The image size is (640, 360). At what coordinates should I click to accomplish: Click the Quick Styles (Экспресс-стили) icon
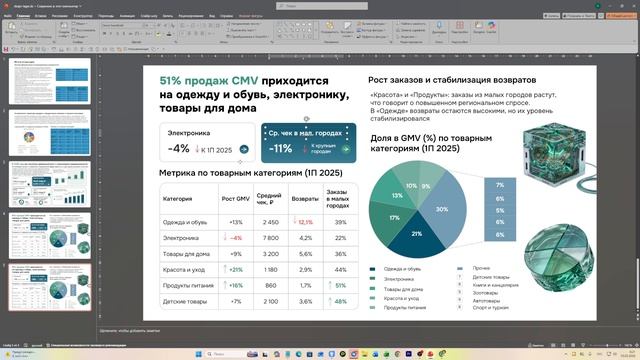[347, 28]
